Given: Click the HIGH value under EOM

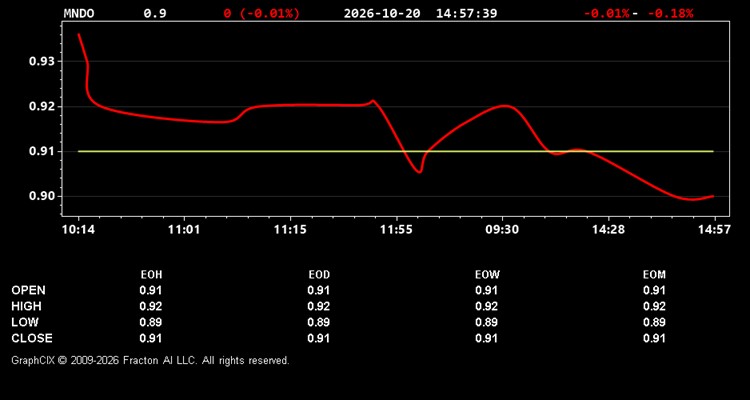Looking at the screenshot, I should pos(654,306).
